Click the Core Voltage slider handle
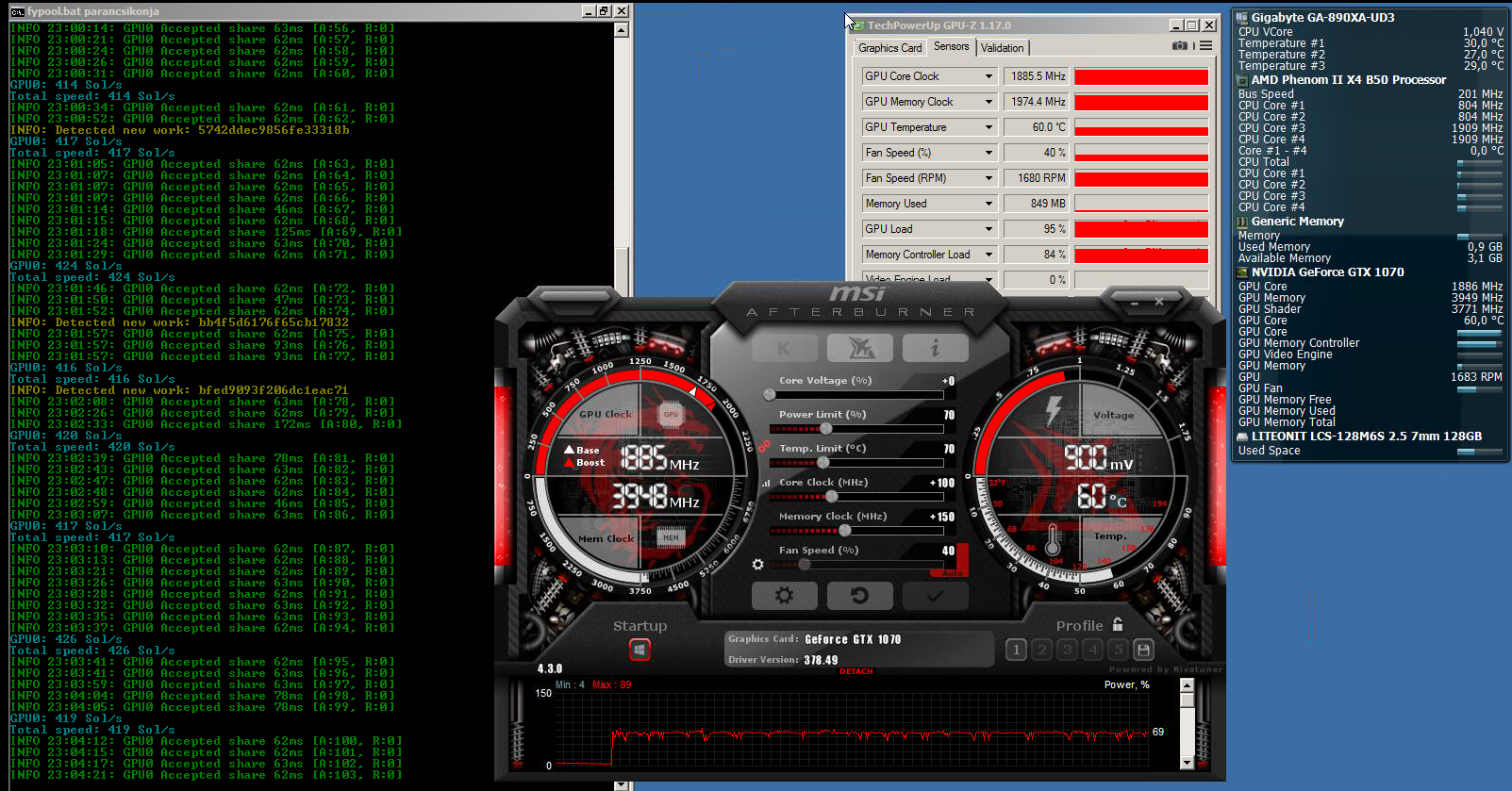The width and height of the screenshot is (1512, 791). click(x=770, y=395)
